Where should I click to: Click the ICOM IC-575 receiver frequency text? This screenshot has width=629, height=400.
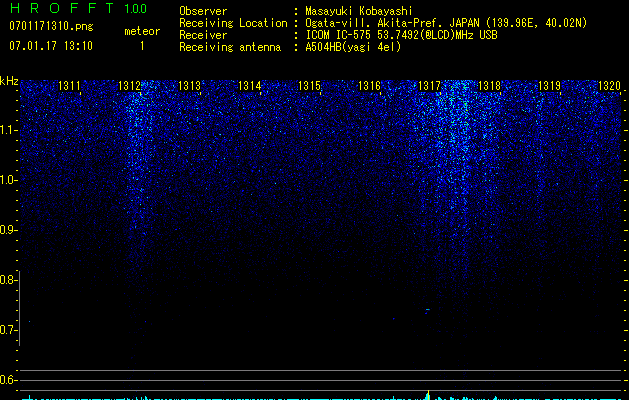(x=401, y=35)
